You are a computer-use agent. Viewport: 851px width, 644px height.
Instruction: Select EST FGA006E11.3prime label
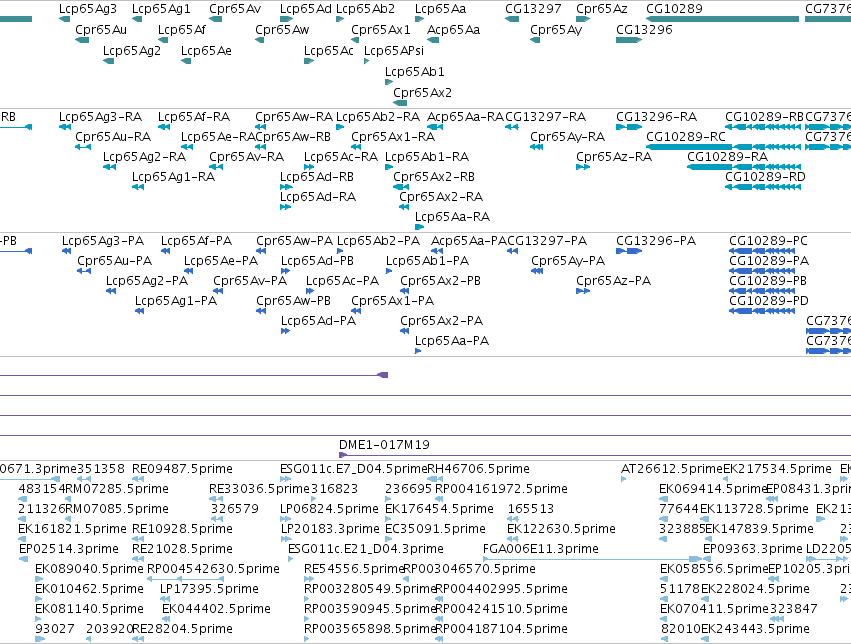pos(541,549)
